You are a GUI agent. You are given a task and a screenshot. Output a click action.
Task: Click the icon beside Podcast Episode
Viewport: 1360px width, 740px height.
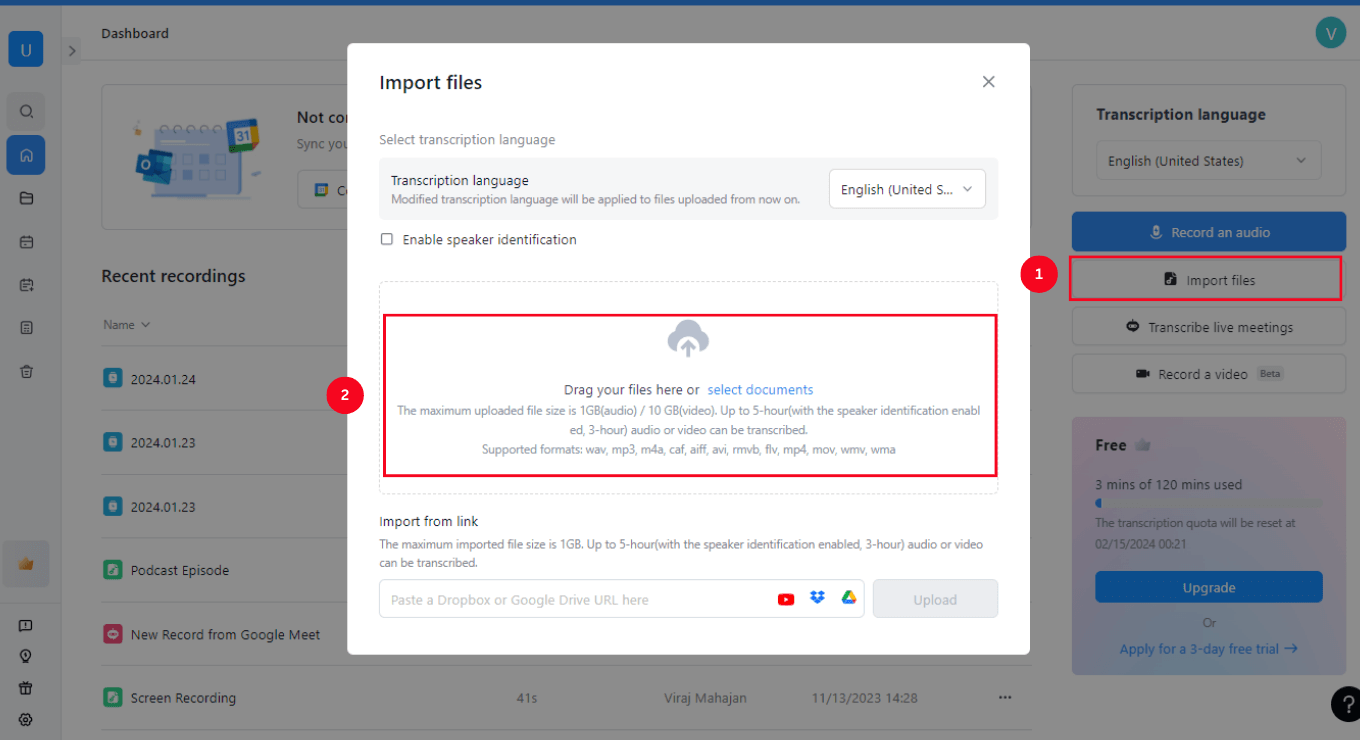pyautogui.click(x=113, y=570)
